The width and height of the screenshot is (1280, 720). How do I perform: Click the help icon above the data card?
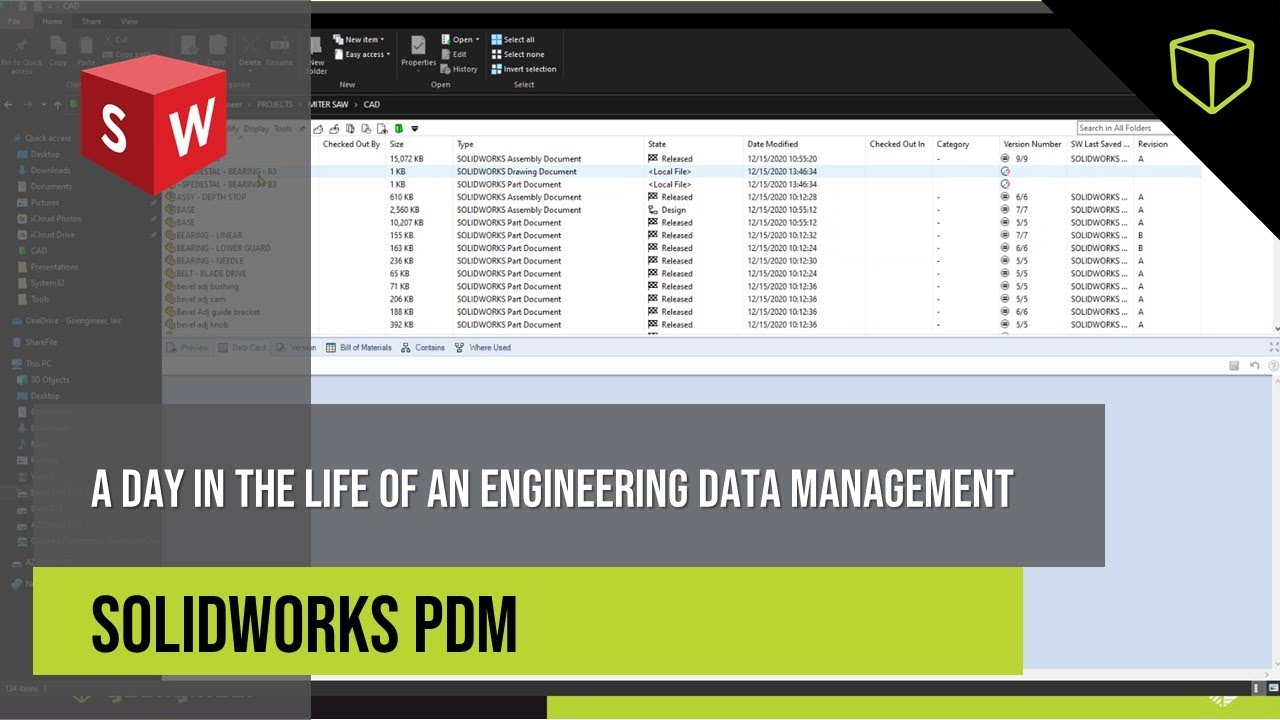pos(1273,366)
